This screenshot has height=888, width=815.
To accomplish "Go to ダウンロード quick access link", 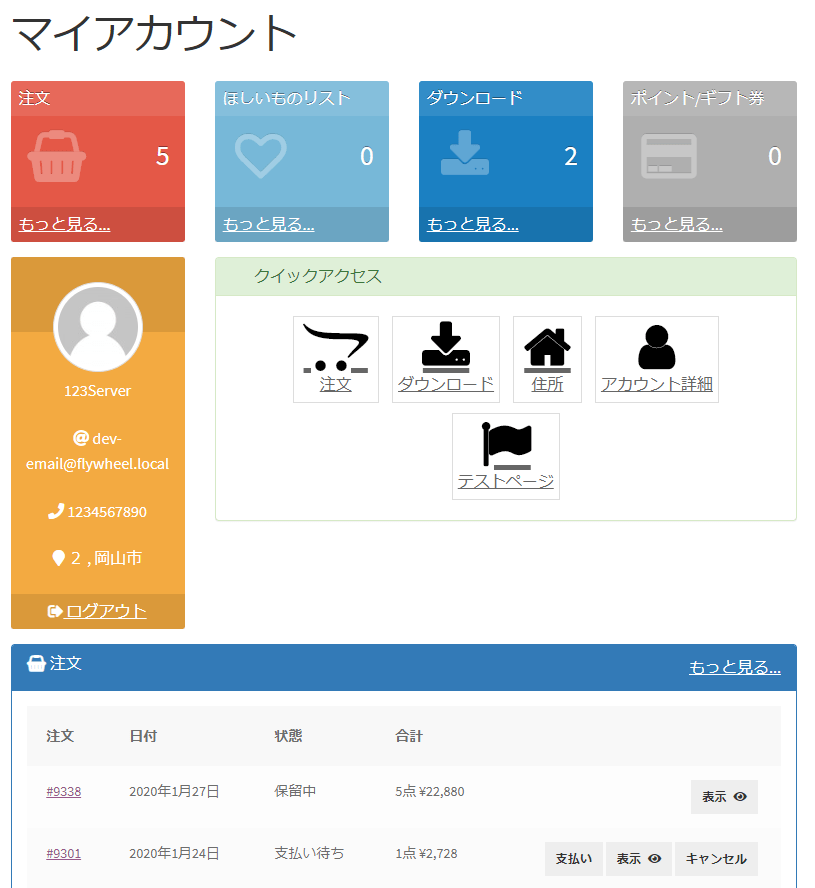I will 446,384.
